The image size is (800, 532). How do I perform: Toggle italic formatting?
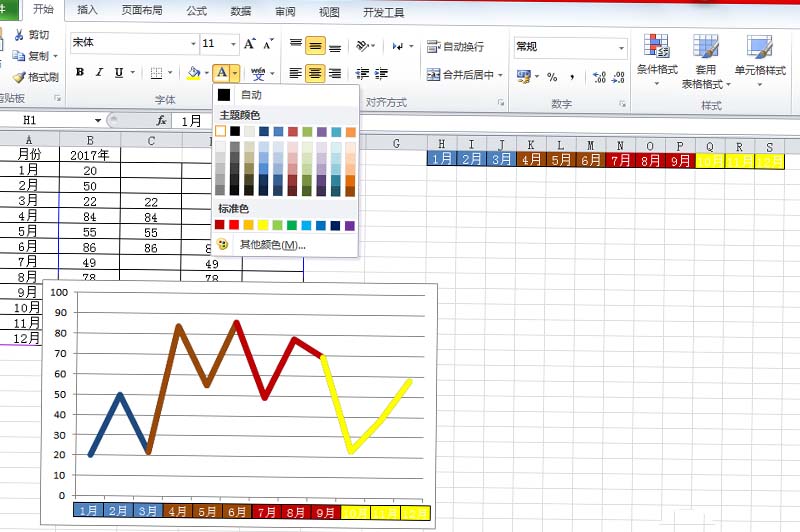pyautogui.click(x=98, y=73)
